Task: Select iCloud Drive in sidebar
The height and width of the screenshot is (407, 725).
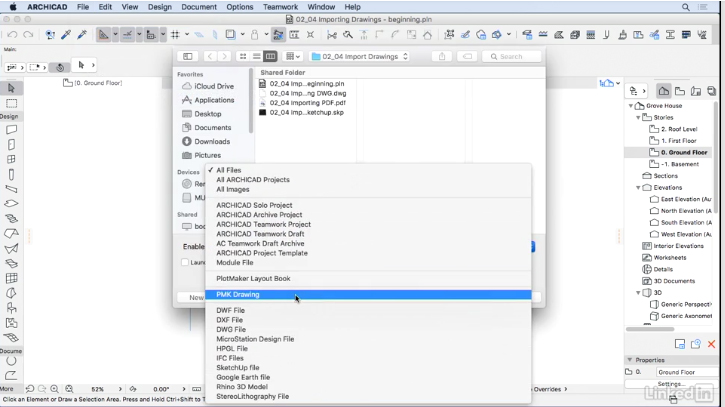Action: (208, 86)
